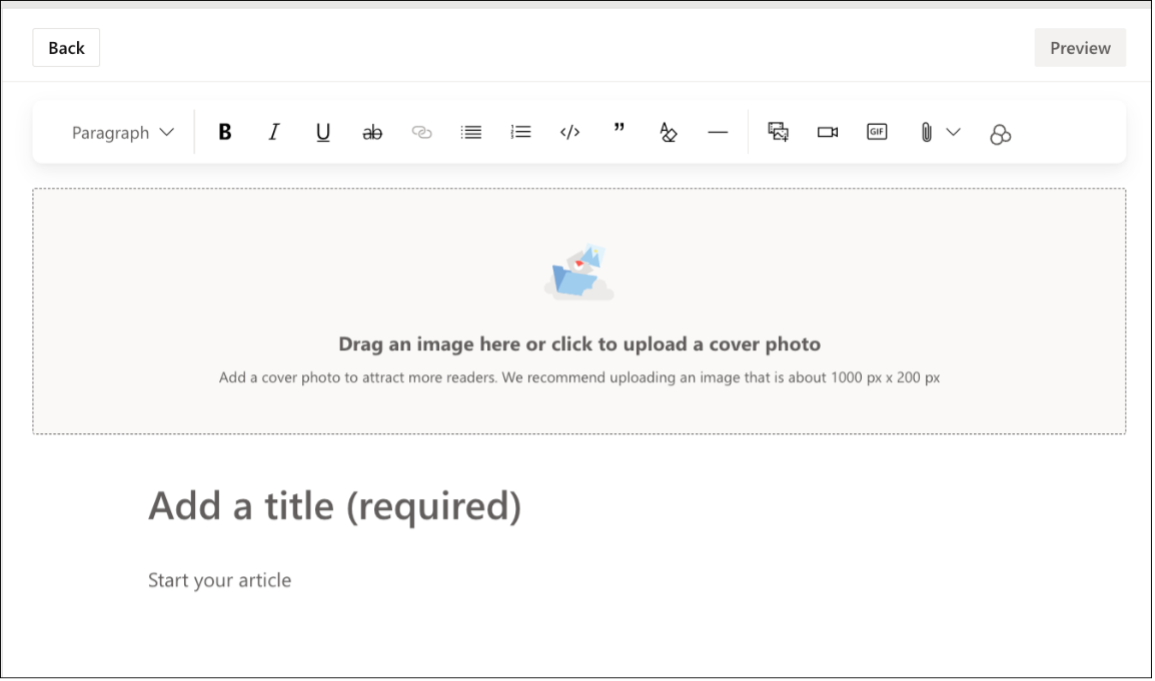Toggle bold formatting
The image size is (1155, 681).
pyautogui.click(x=225, y=131)
